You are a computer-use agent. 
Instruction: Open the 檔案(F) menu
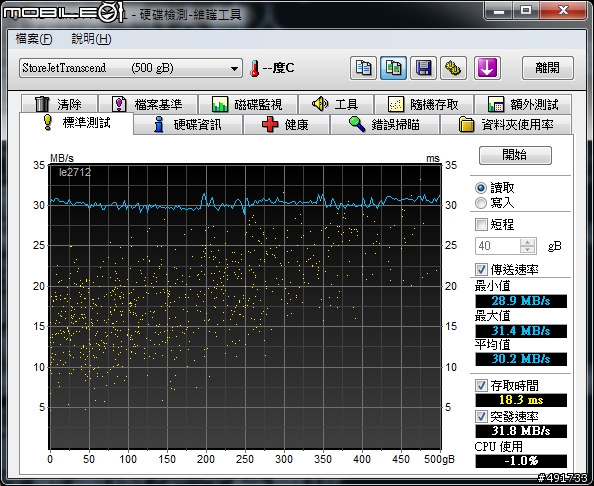34,39
